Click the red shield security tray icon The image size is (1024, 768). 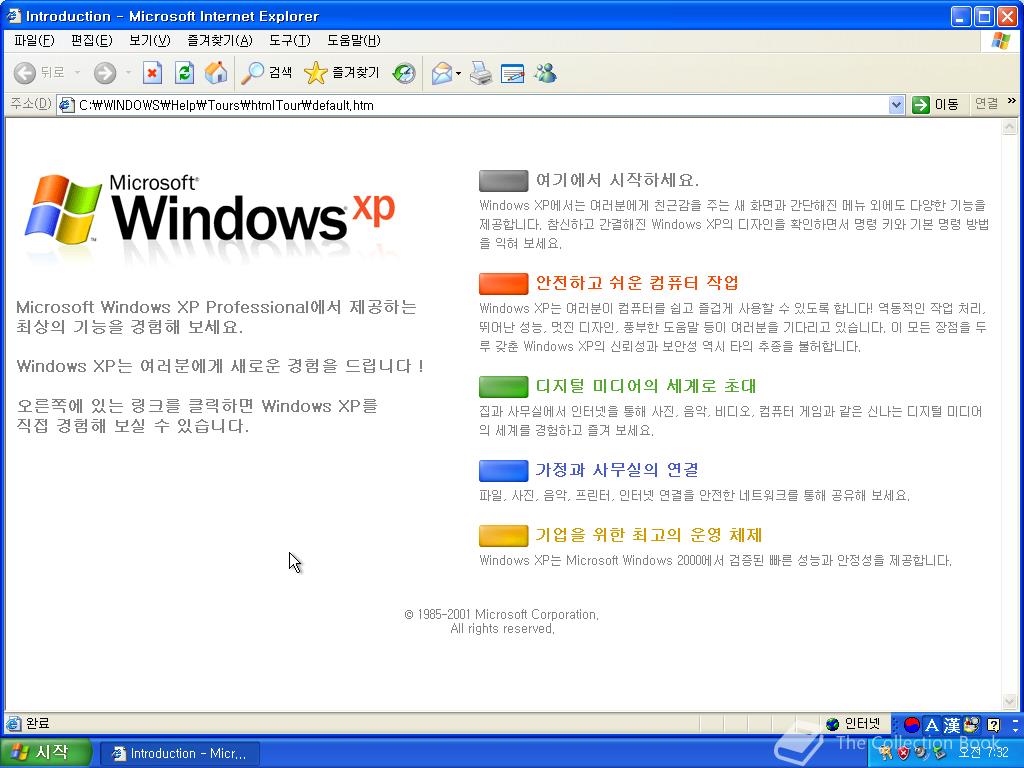point(903,753)
